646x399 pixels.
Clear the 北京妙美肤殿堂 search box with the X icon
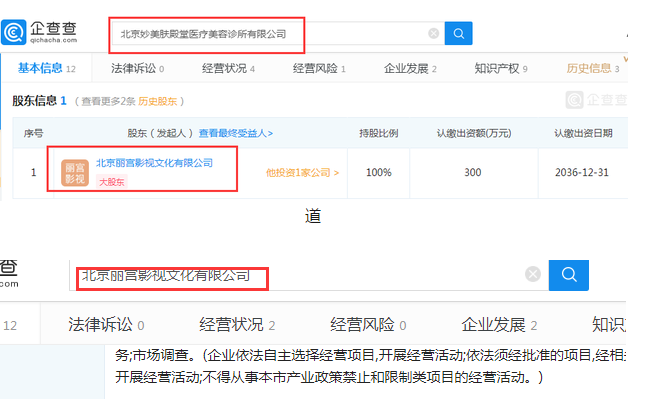pos(433,33)
